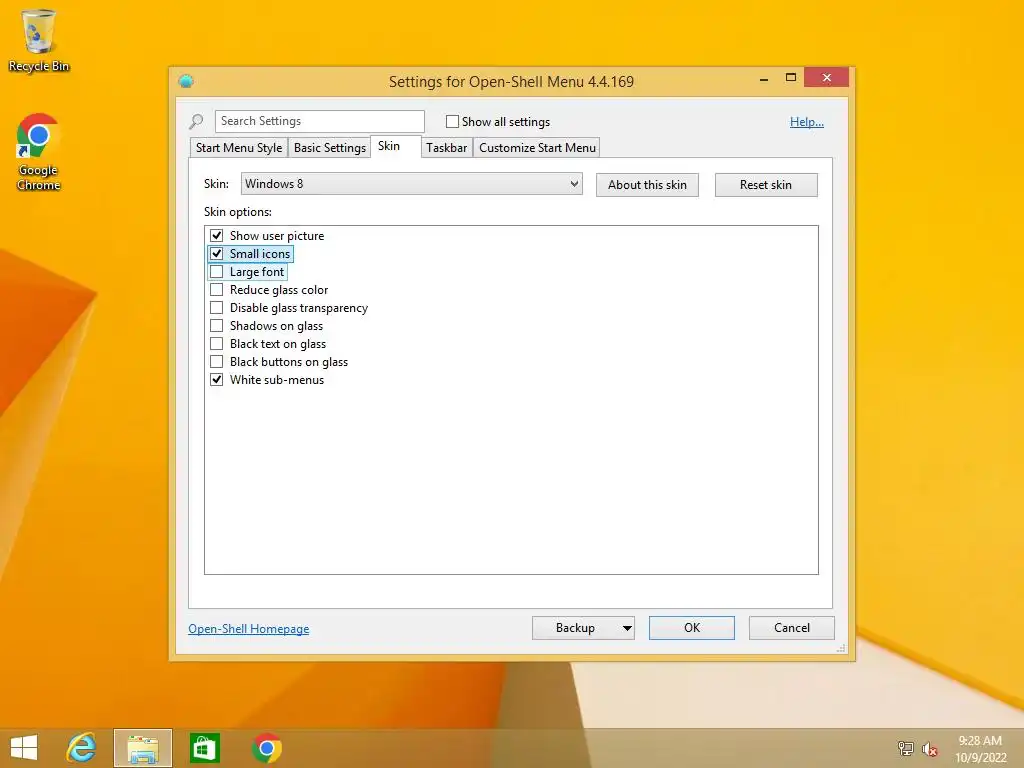Screen dimensions: 1024x768
Task: Click the network tray icon
Action: (905, 748)
